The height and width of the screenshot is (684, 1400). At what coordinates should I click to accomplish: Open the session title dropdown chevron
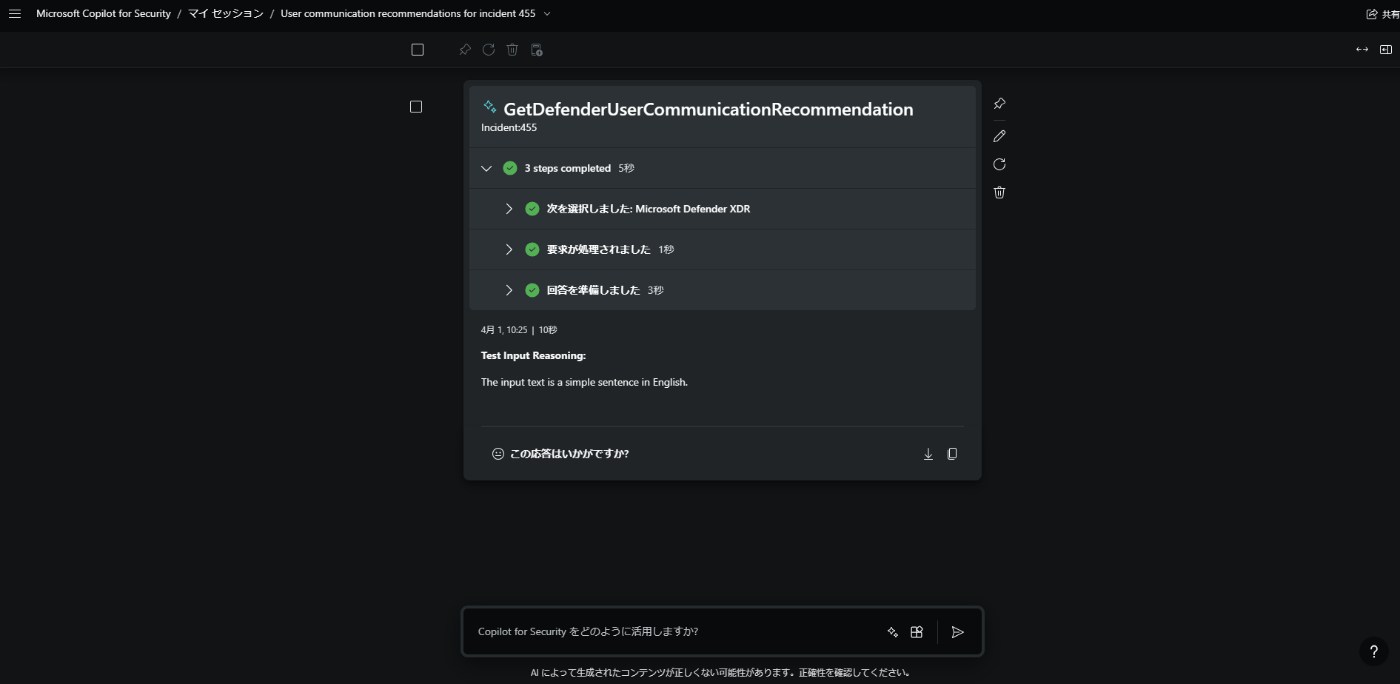(547, 14)
